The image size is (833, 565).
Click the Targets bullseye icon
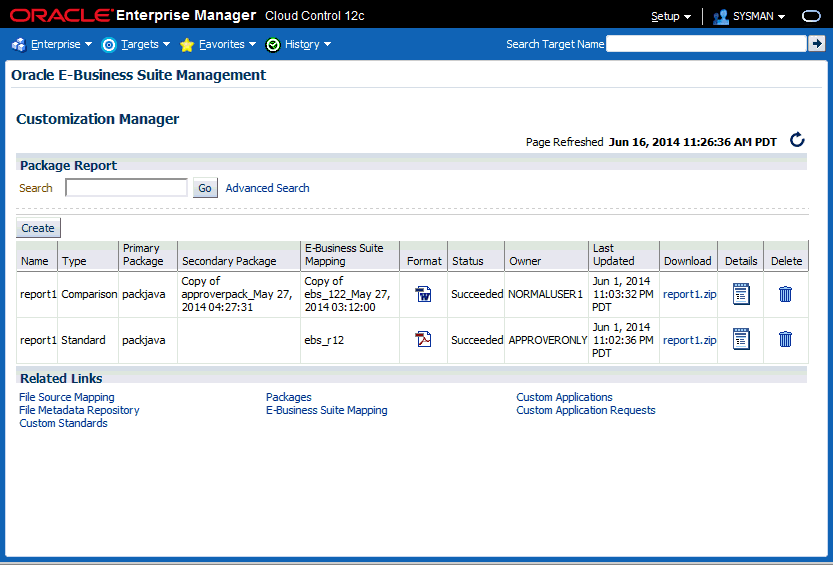pos(109,45)
